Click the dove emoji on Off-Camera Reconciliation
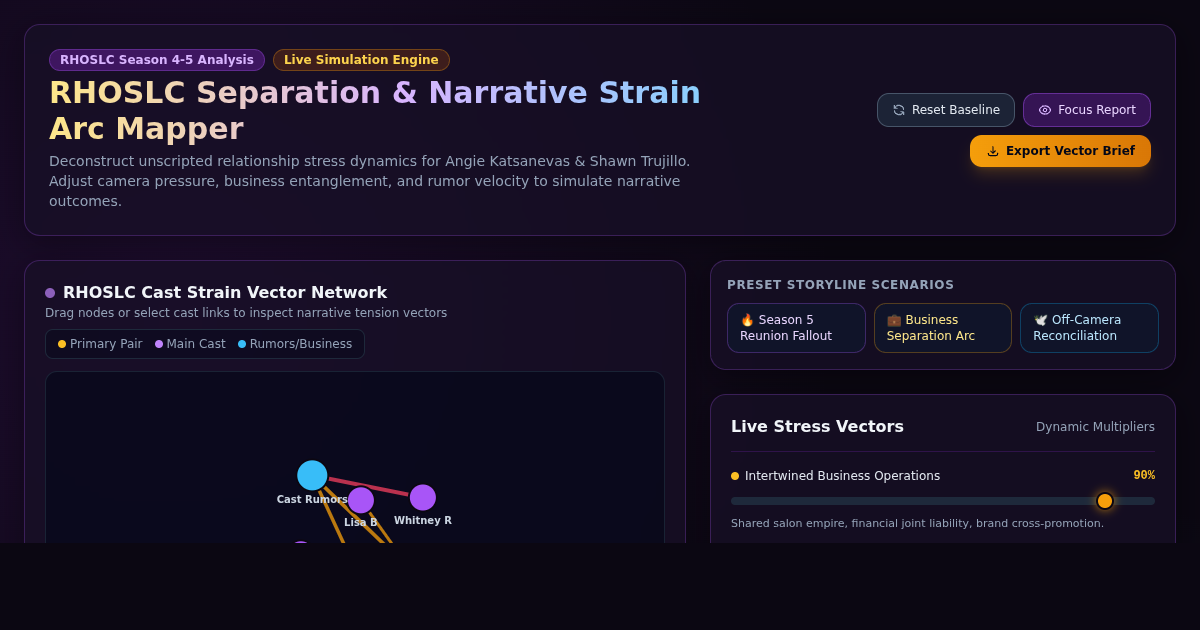Image resolution: width=1200 pixels, height=630 pixels. pyautogui.click(x=1040, y=320)
